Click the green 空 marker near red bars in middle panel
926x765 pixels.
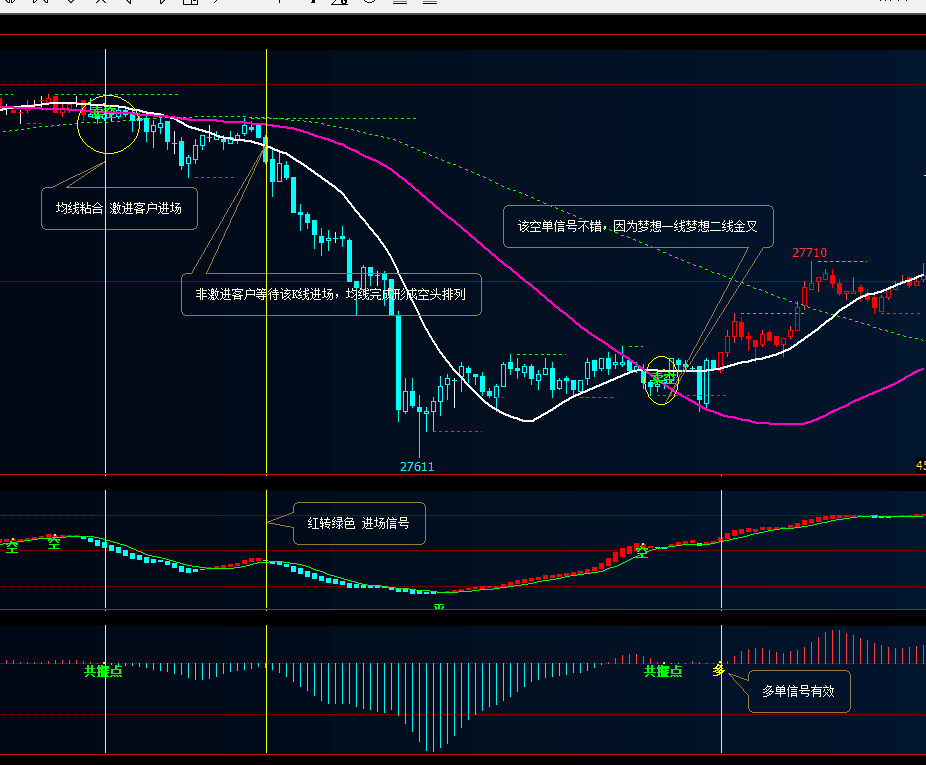coord(642,552)
